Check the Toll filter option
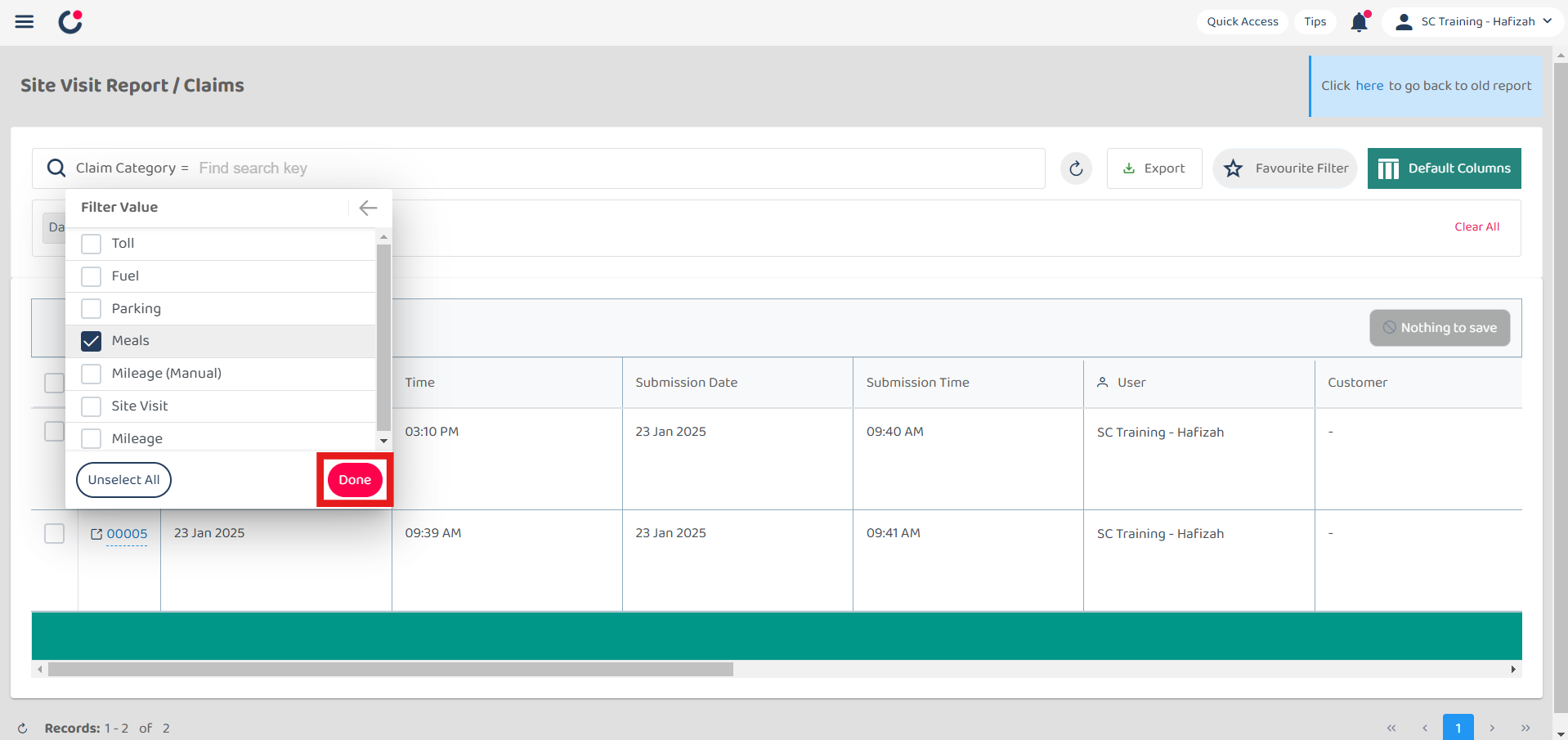This screenshot has width=1568, height=740. coord(92,244)
